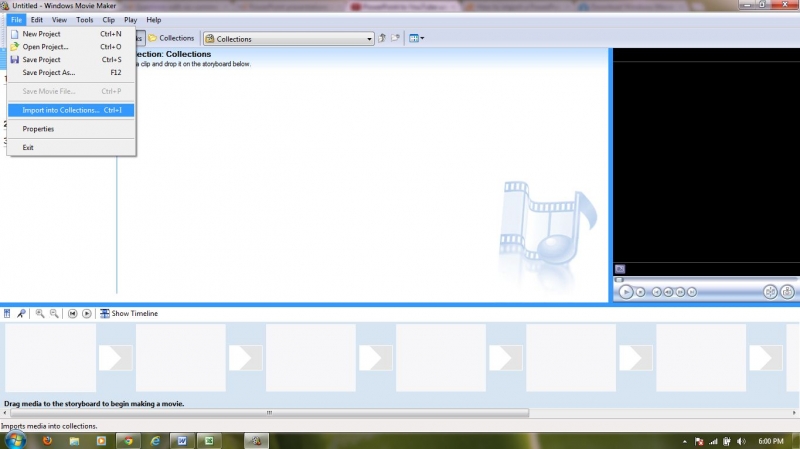Click the Split clip icon
800x449 pixels.
771,292
